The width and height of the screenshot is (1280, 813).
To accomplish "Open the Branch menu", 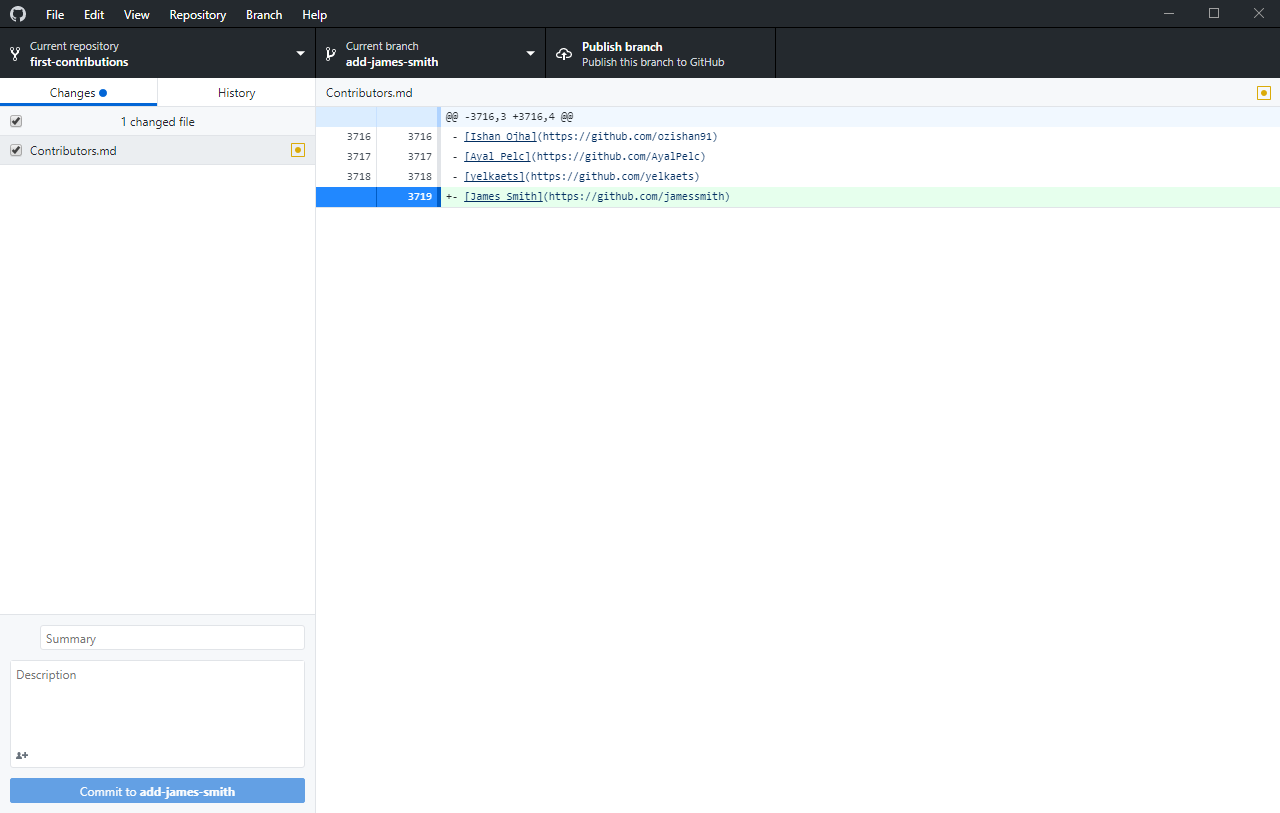I will click(264, 15).
